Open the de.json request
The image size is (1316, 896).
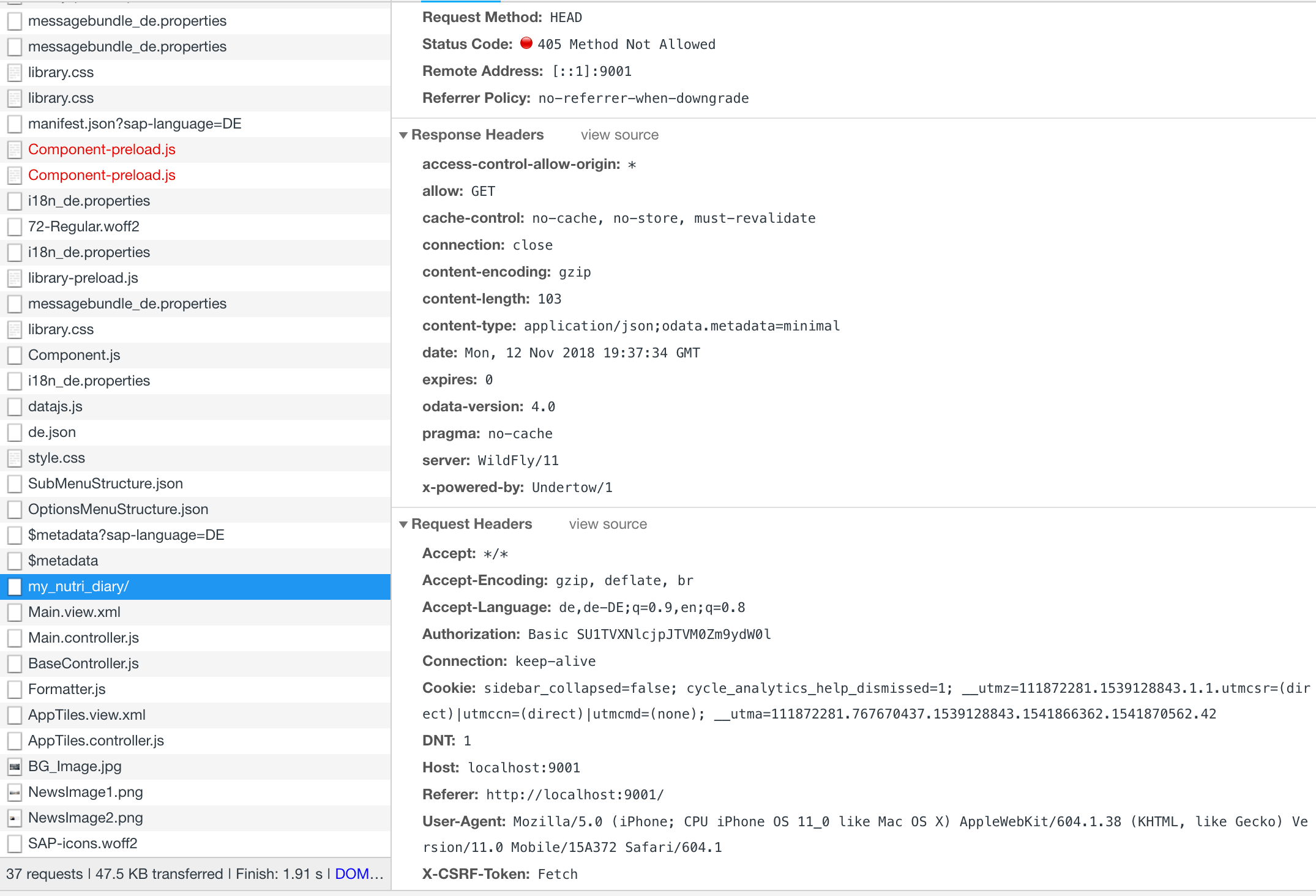point(195,432)
